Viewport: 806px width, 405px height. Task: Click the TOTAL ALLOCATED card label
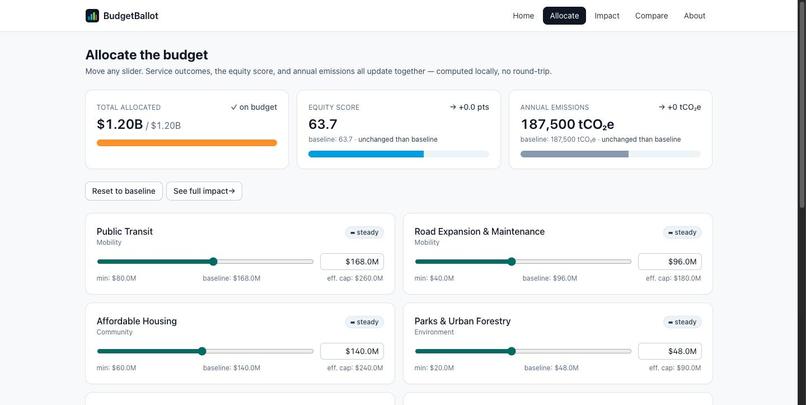point(129,107)
